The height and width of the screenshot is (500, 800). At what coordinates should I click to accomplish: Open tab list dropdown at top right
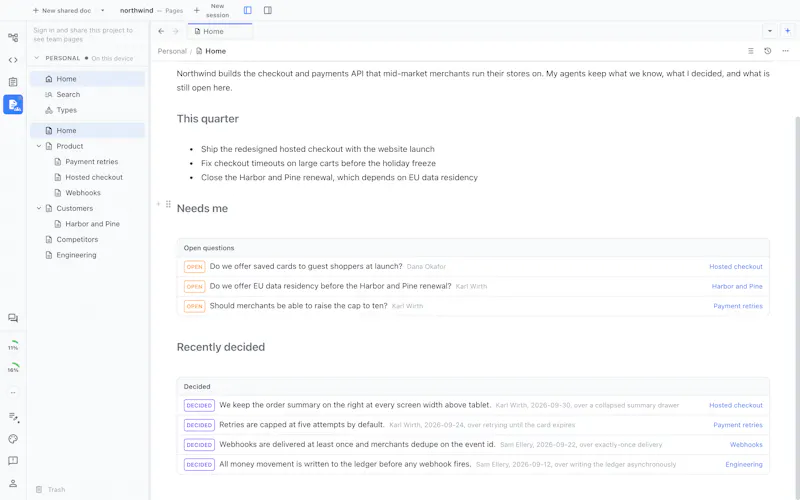(770, 31)
